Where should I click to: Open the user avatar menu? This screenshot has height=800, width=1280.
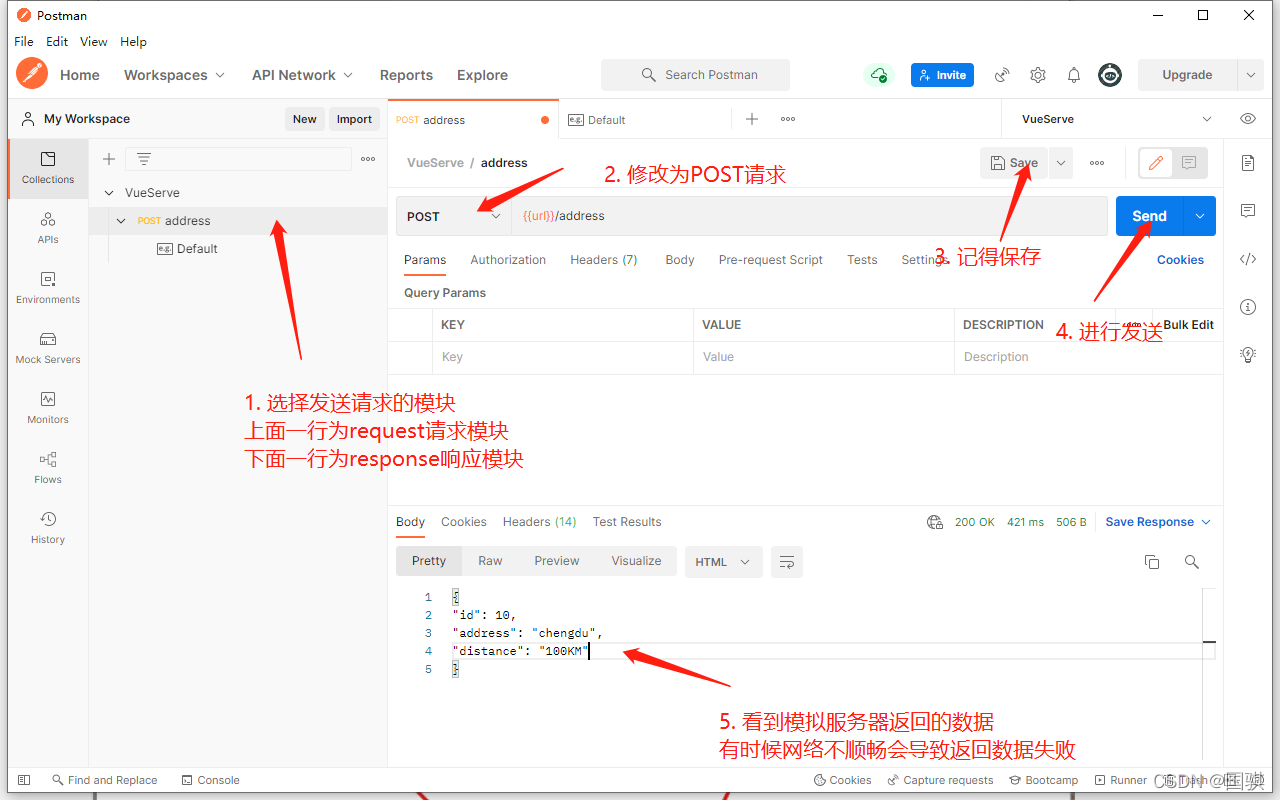(x=1110, y=75)
